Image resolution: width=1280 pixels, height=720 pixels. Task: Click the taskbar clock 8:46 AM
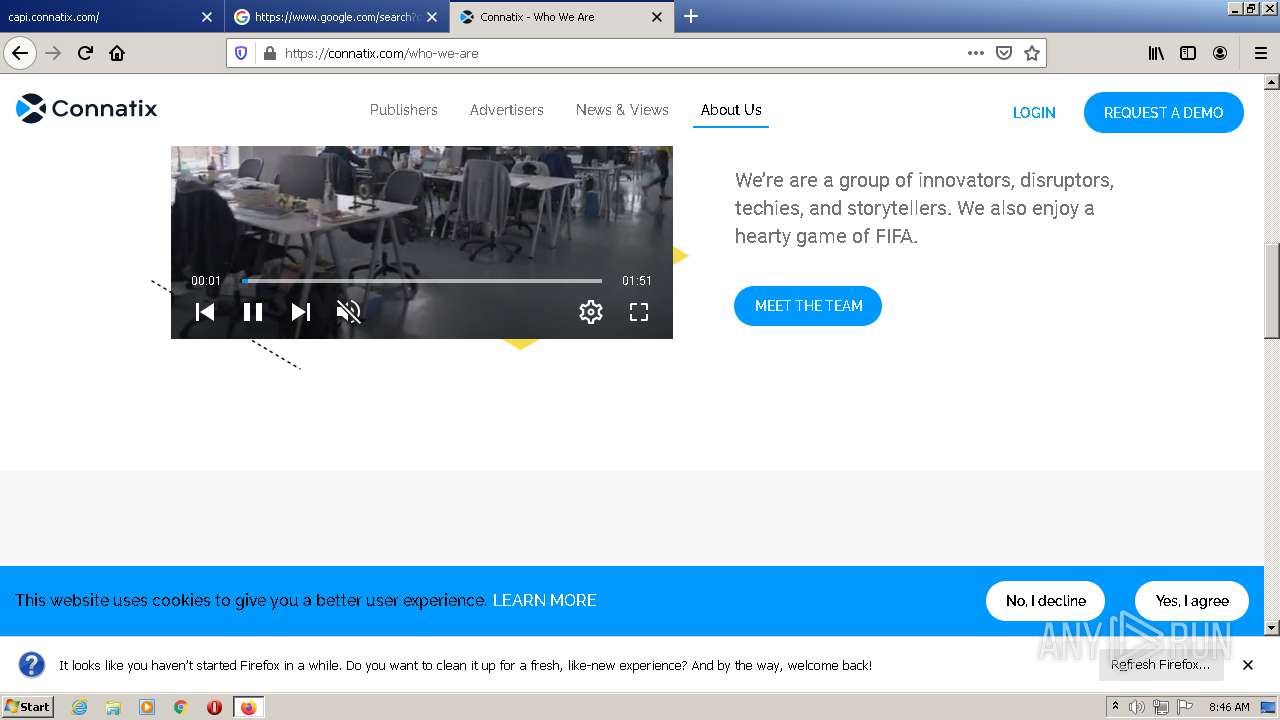1229,707
